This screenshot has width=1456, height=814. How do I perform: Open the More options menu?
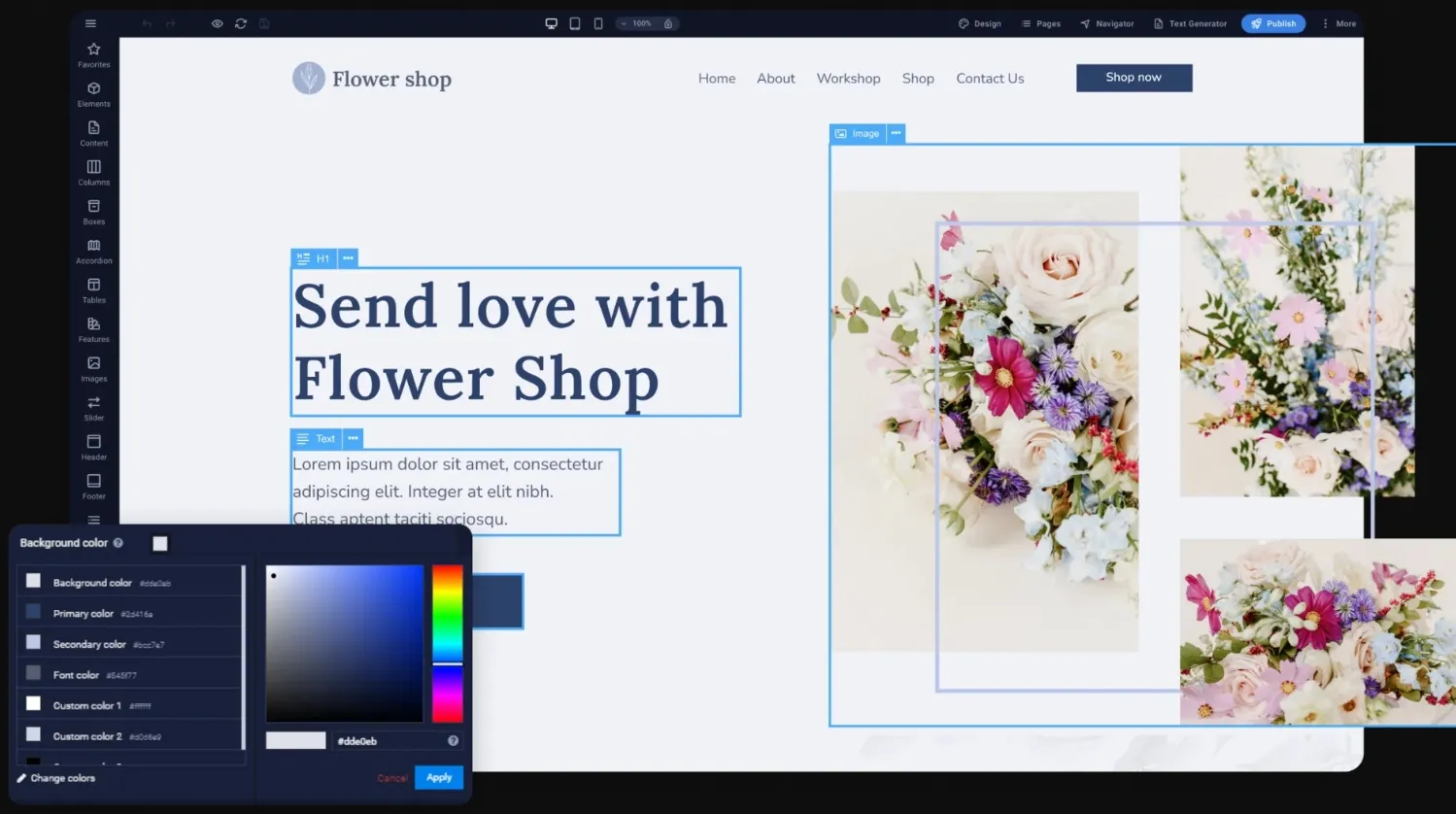pos(1338,23)
